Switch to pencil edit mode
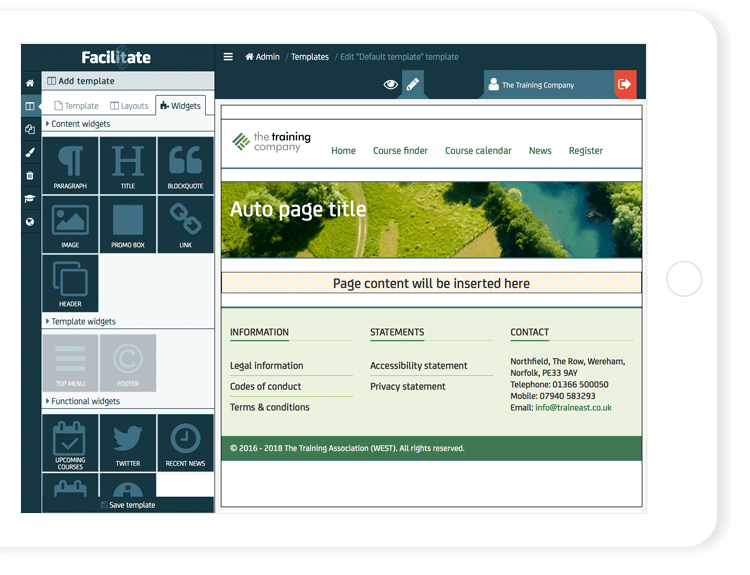750x575 pixels. click(x=413, y=85)
